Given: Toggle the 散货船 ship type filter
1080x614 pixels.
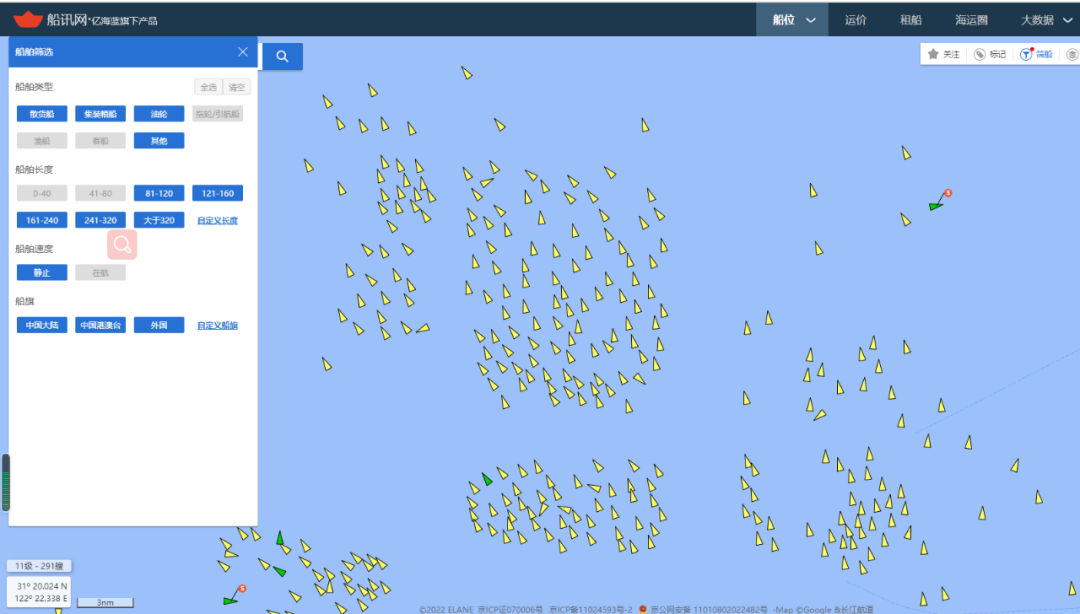Looking at the screenshot, I should (42, 114).
